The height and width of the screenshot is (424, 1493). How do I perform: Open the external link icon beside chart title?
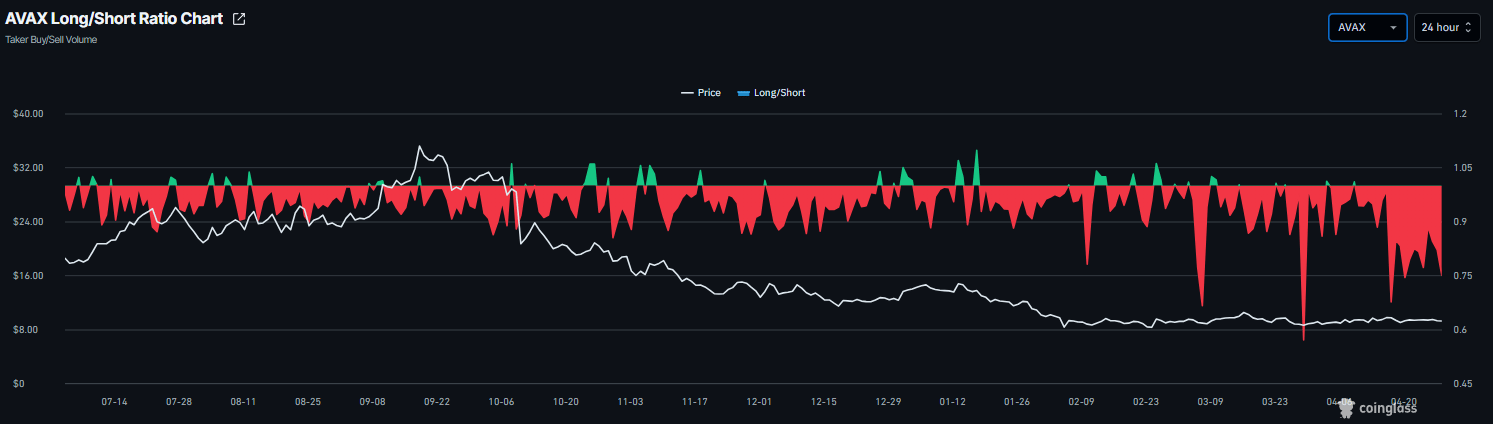(239, 19)
